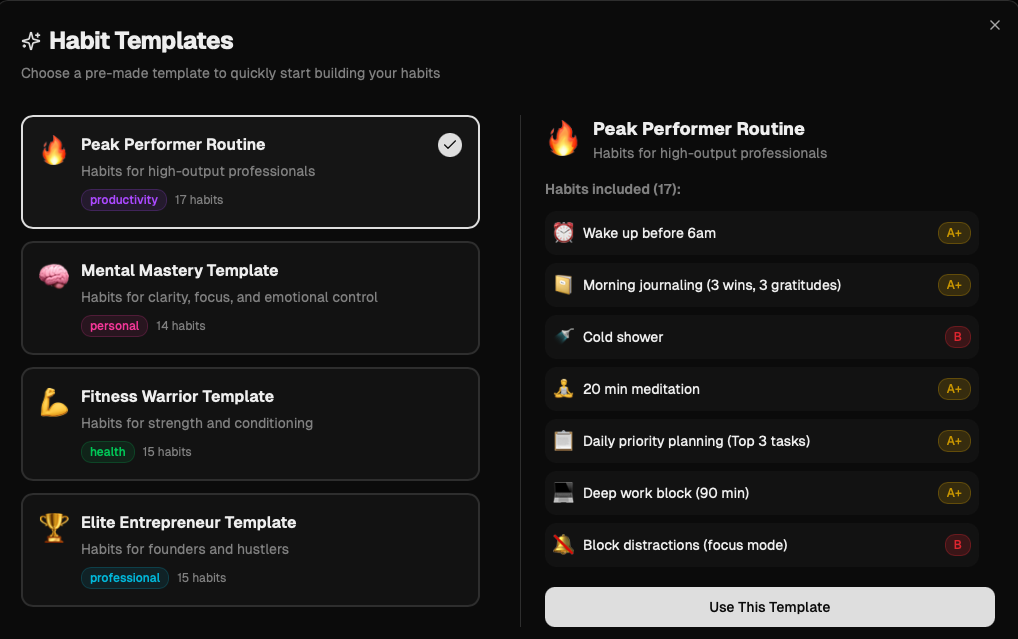Select the Mental Mastery Template card
Viewport: 1018px width, 639px height.
(x=250, y=297)
